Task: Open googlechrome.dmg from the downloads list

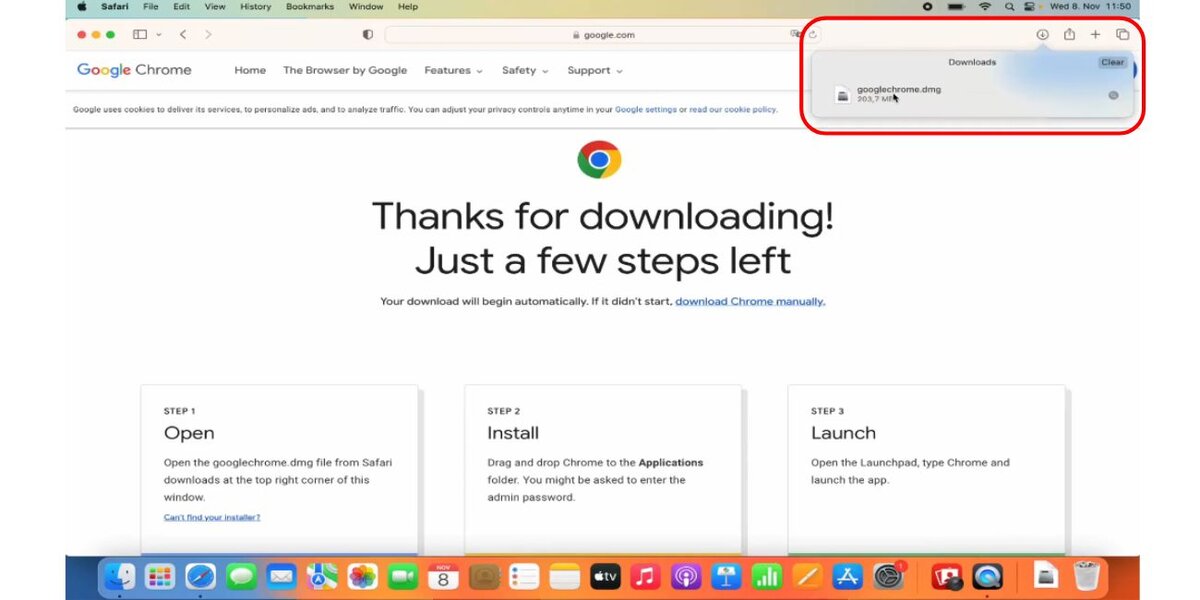Action: 975,94
